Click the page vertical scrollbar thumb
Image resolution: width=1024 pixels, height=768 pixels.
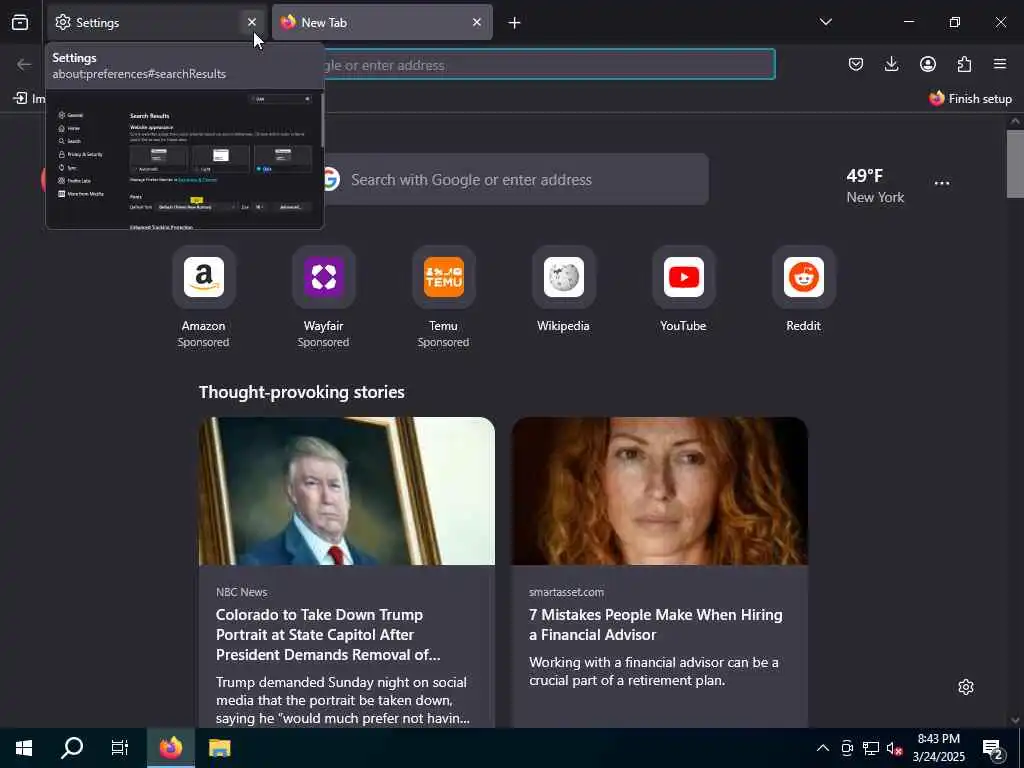coord(1016,163)
